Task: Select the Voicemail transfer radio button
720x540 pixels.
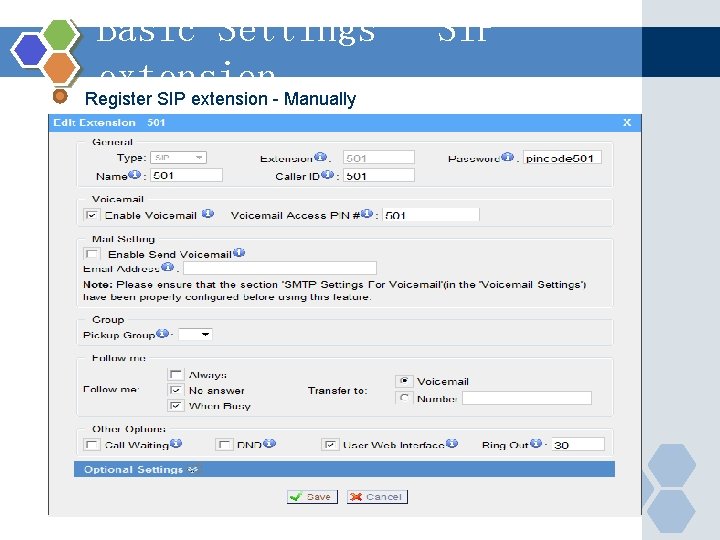Action: [404, 381]
